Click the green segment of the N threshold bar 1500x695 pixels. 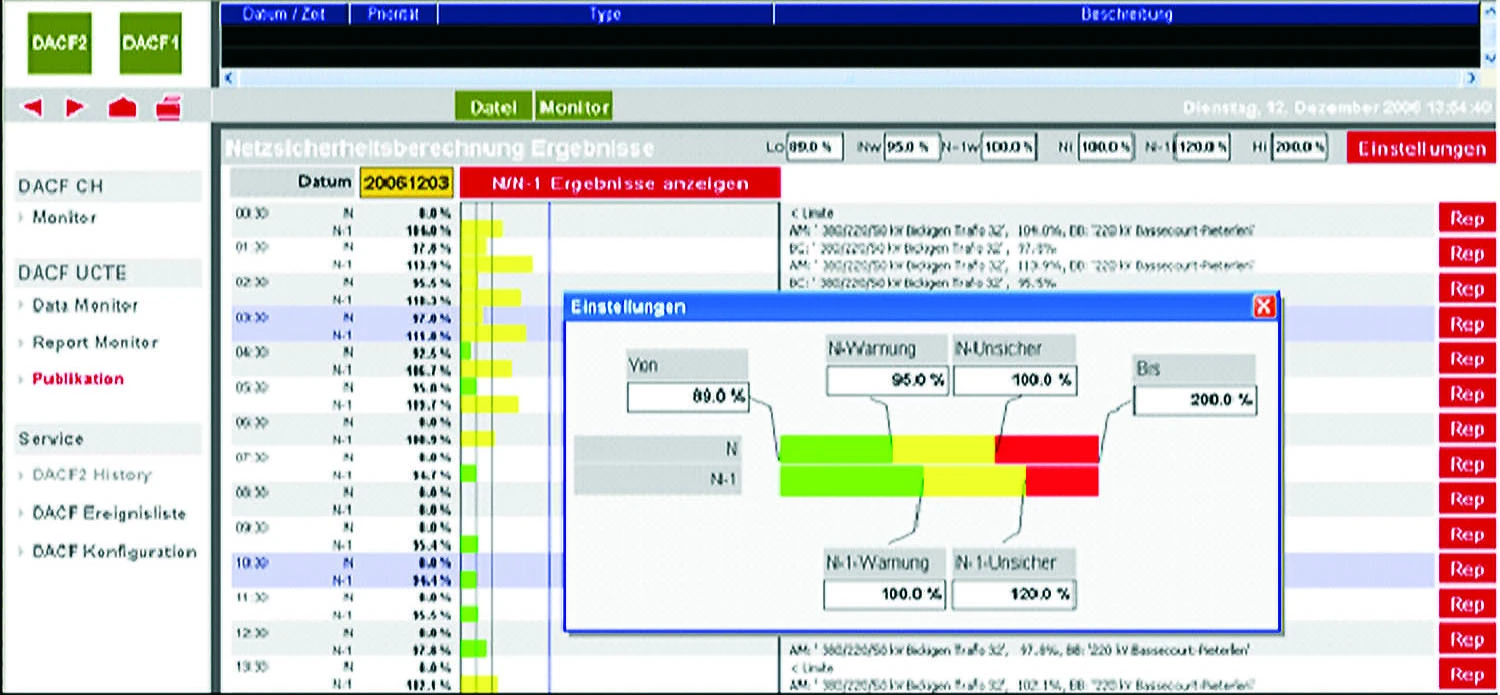tap(835, 450)
